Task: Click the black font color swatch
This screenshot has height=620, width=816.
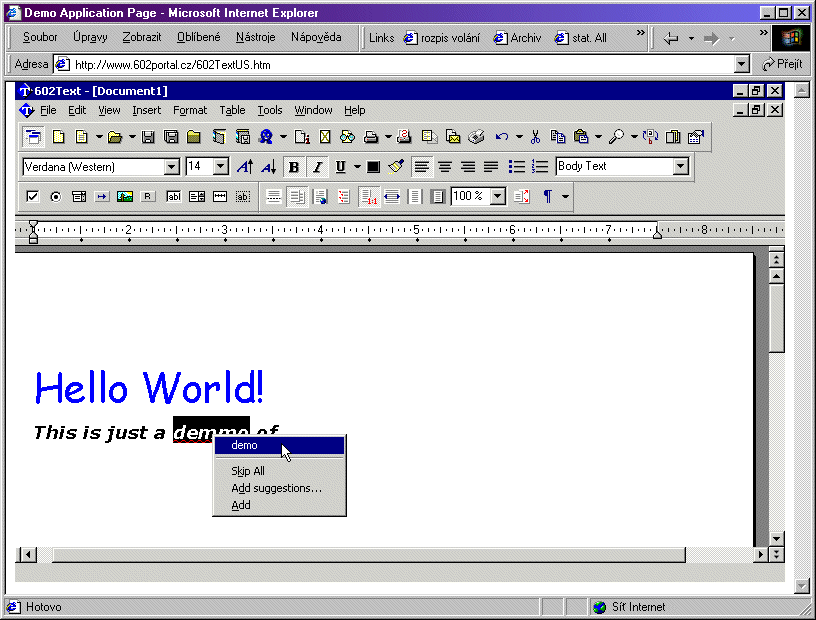Action: [x=373, y=167]
